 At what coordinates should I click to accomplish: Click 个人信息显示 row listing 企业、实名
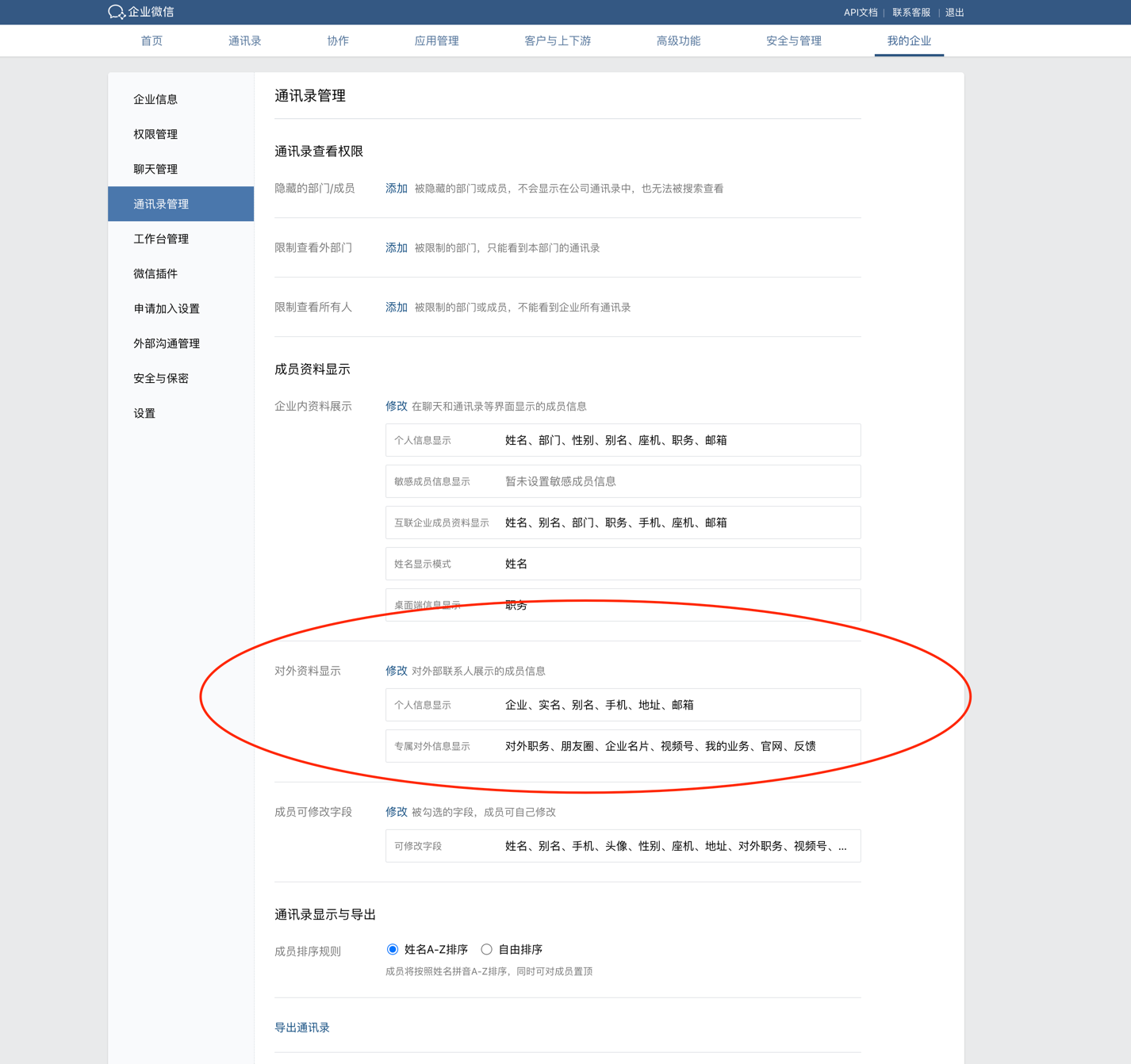click(623, 705)
